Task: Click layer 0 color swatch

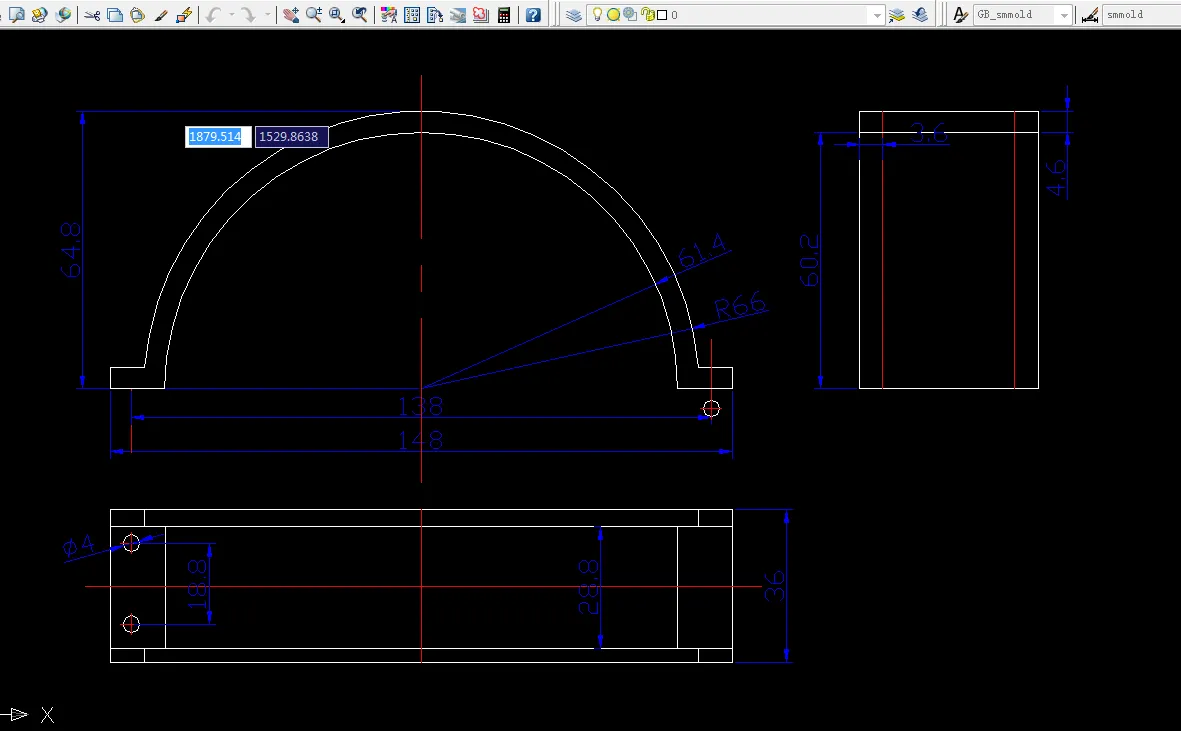Action: (x=662, y=15)
